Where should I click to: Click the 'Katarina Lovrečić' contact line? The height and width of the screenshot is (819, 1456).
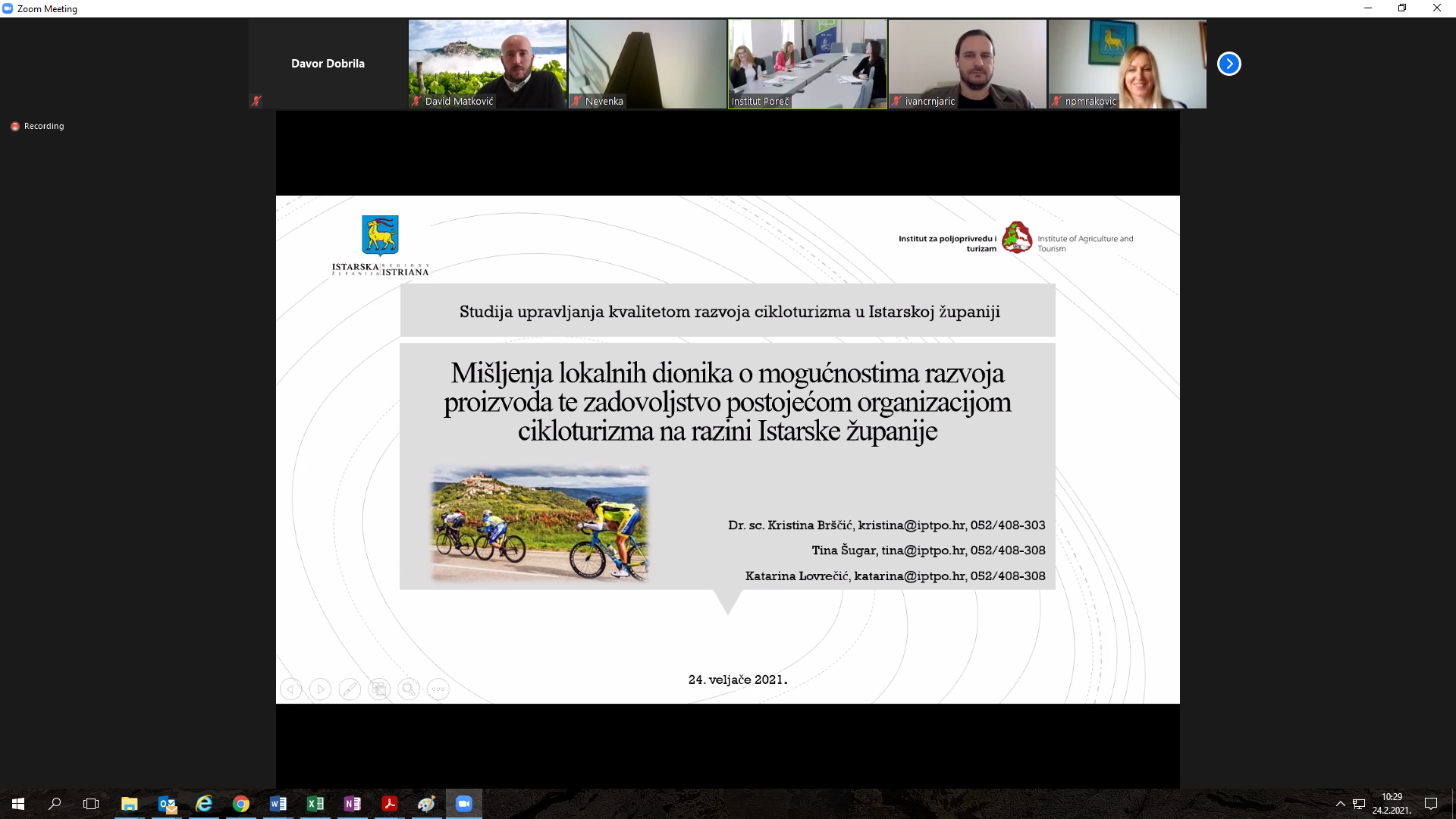(x=895, y=576)
